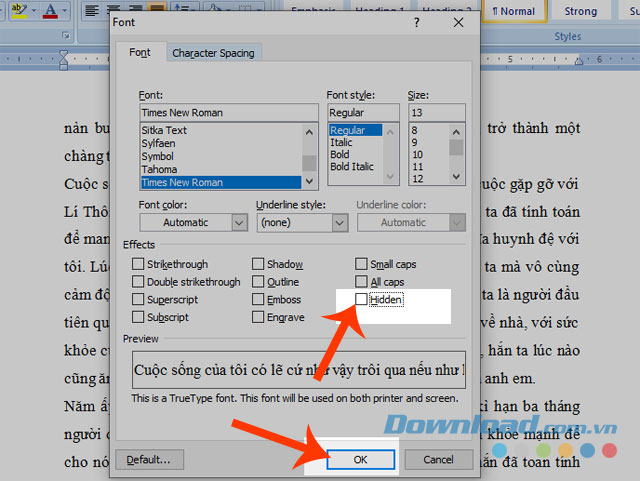Select the Font tab
Viewport: 640px width, 481px height.
[x=140, y=52]
